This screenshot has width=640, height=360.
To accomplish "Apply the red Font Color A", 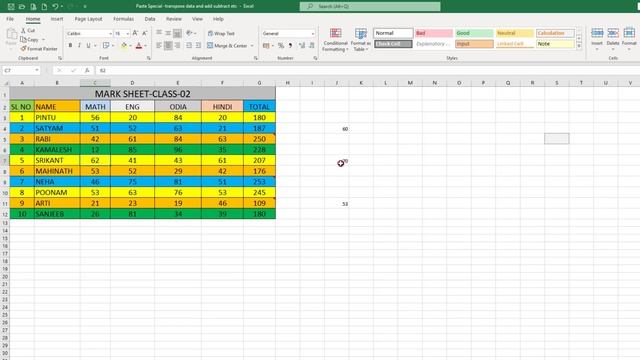I will 139,45.
